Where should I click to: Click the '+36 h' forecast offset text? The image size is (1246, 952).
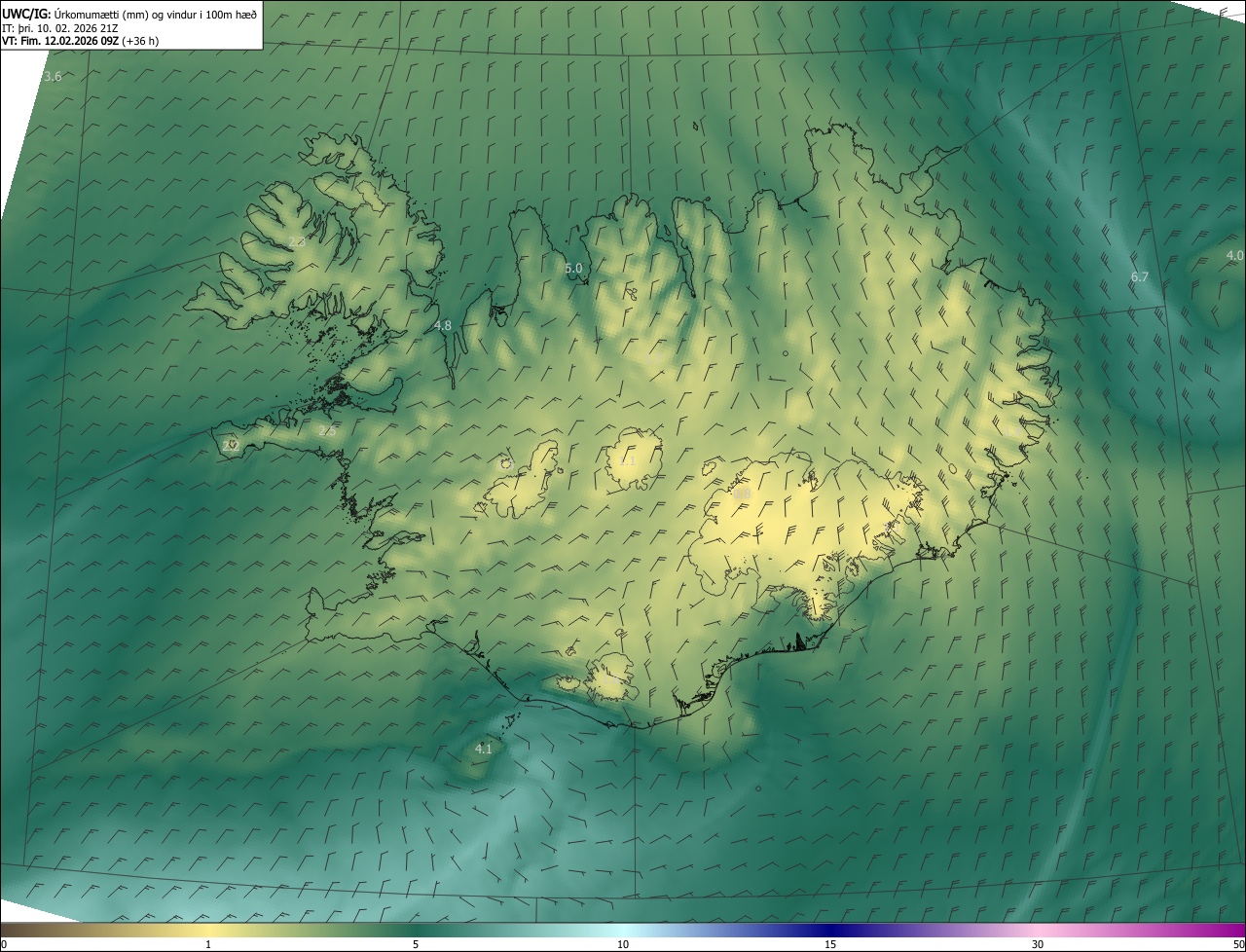pyautogui.click(x=140, y=41)
